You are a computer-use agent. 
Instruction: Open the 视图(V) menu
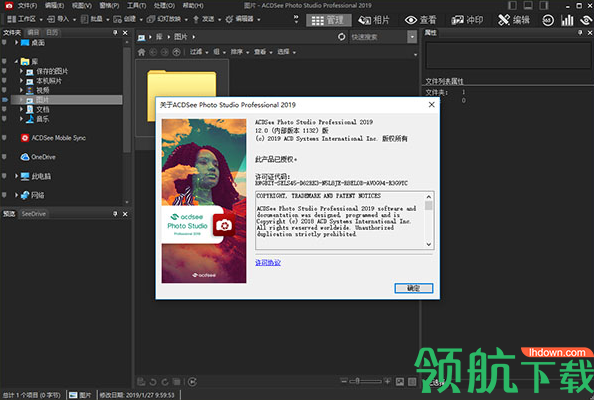(x=82, y=6)
